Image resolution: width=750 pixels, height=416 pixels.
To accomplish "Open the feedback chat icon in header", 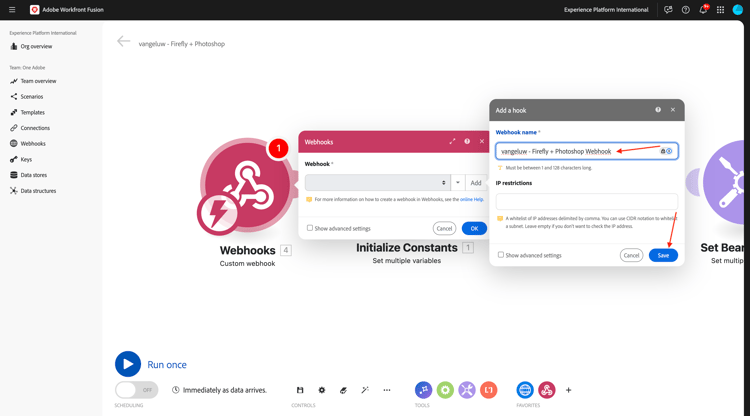I will point(668,10).
